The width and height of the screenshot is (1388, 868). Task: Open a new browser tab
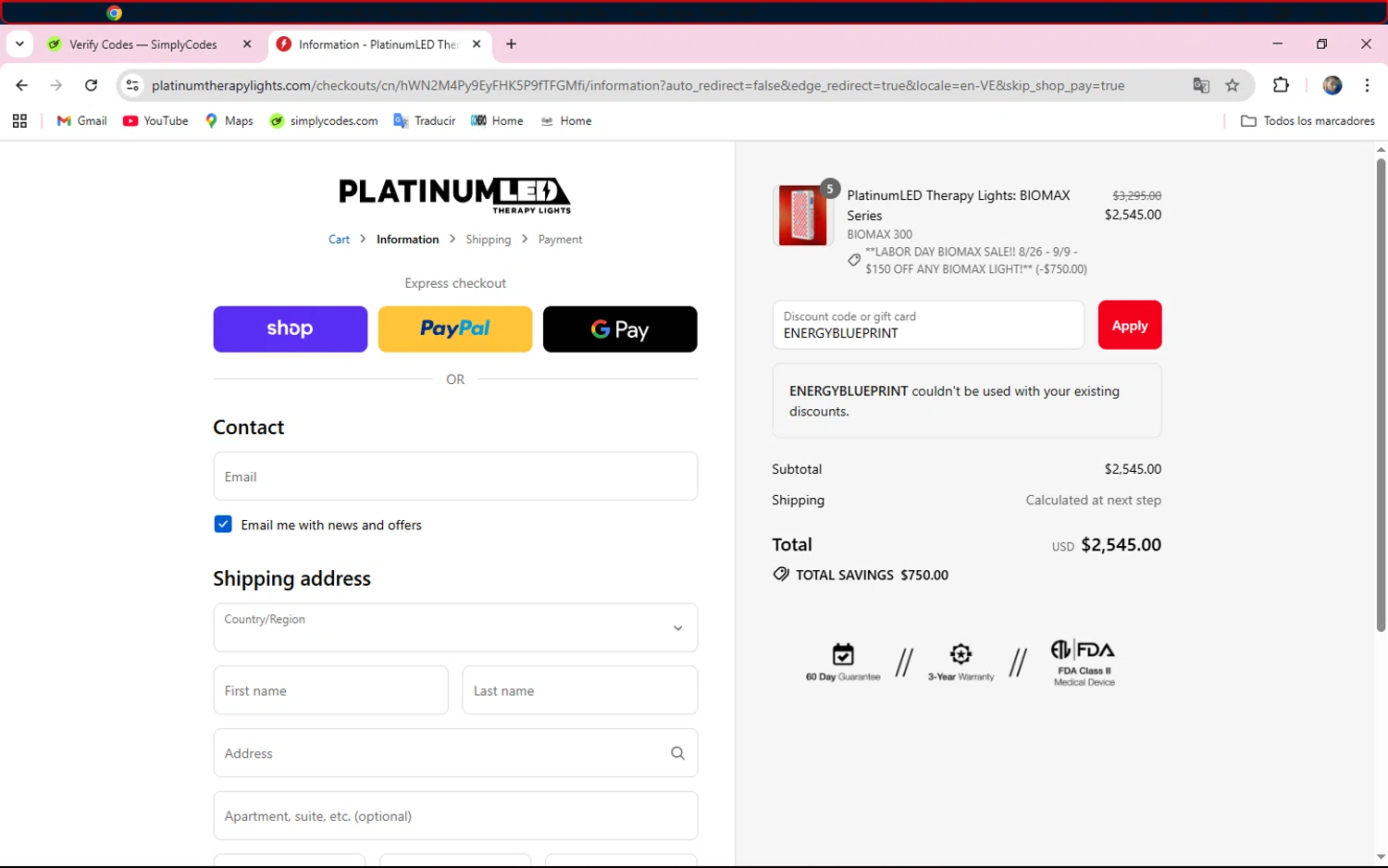(511, 43)
